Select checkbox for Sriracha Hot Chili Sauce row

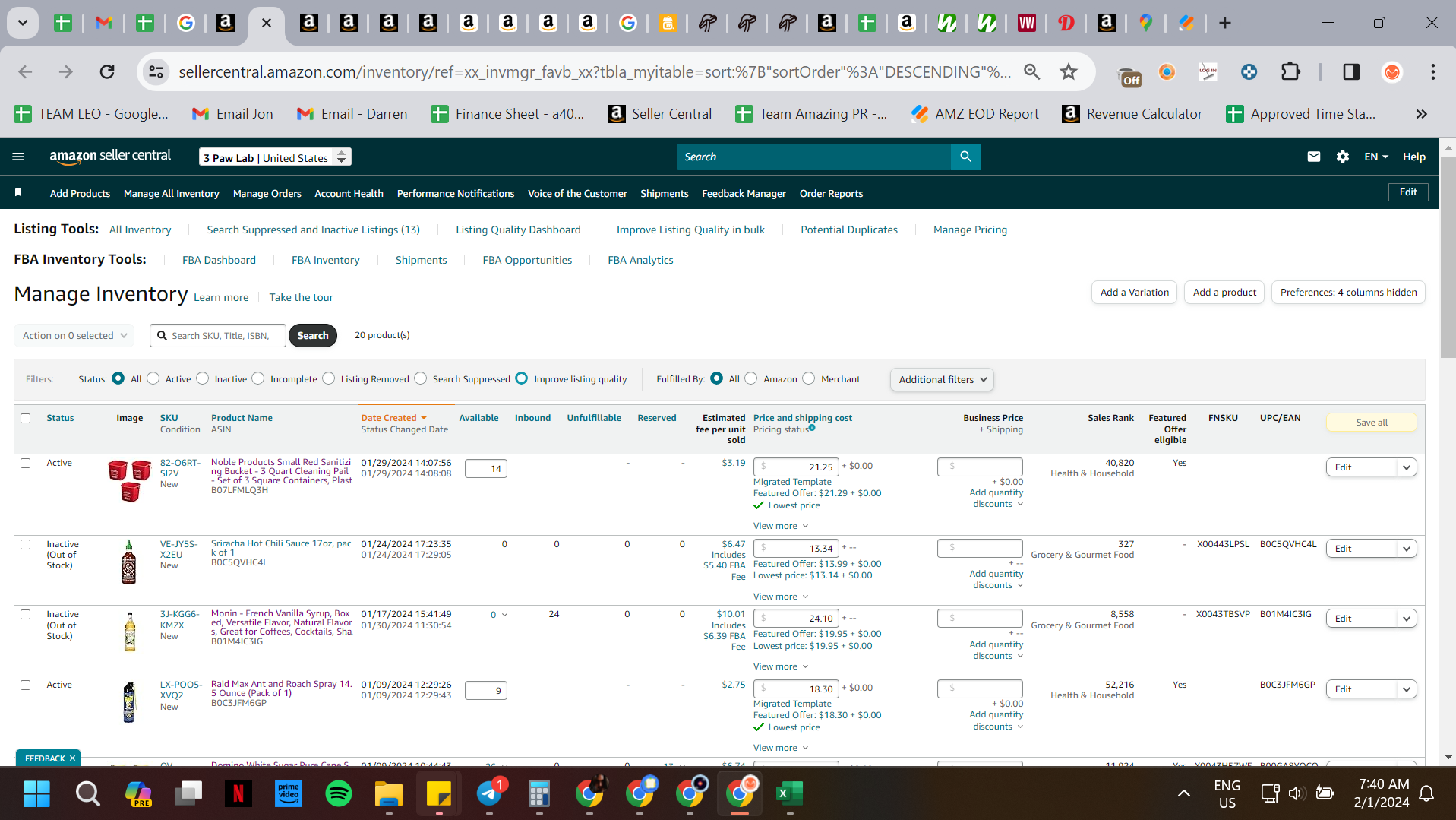tap(26, 544)
